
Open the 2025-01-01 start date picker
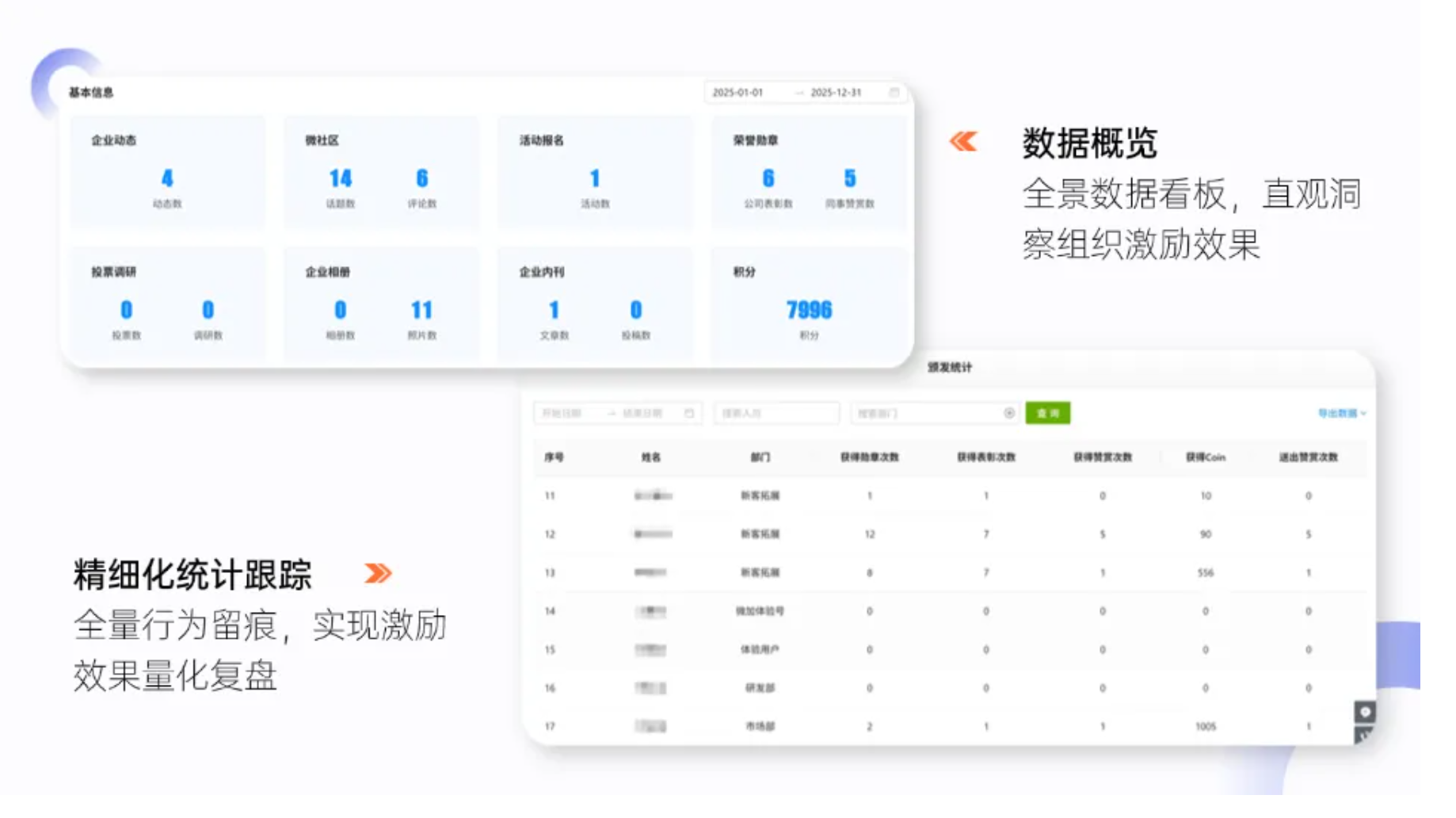(x=738, y=93)
